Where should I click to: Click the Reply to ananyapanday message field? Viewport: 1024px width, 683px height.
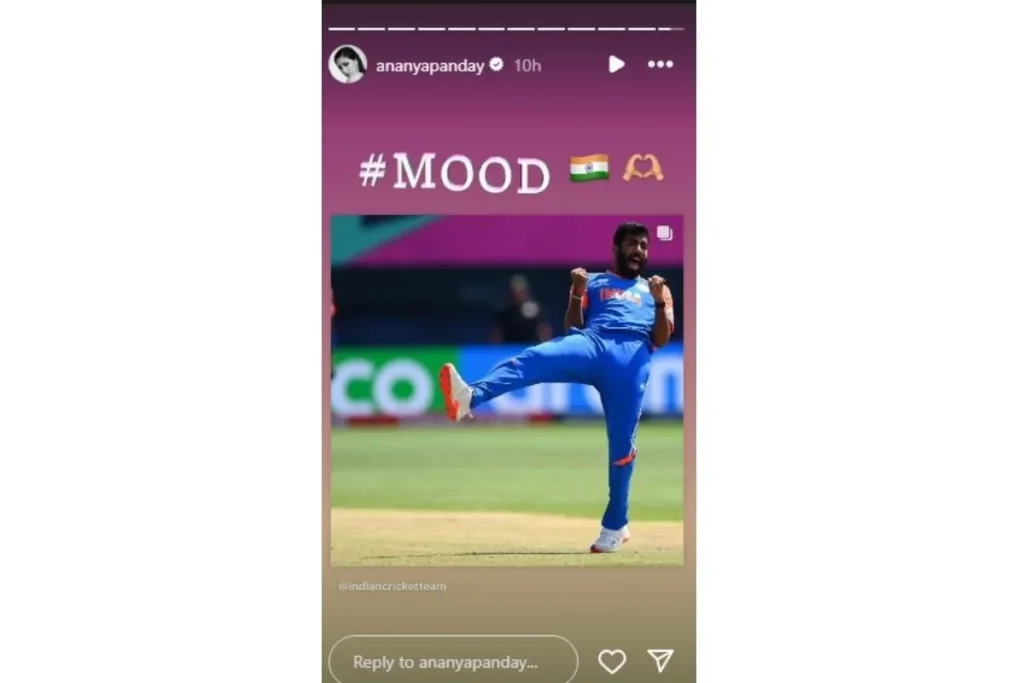pyautogui.click(x=453, y=661)
